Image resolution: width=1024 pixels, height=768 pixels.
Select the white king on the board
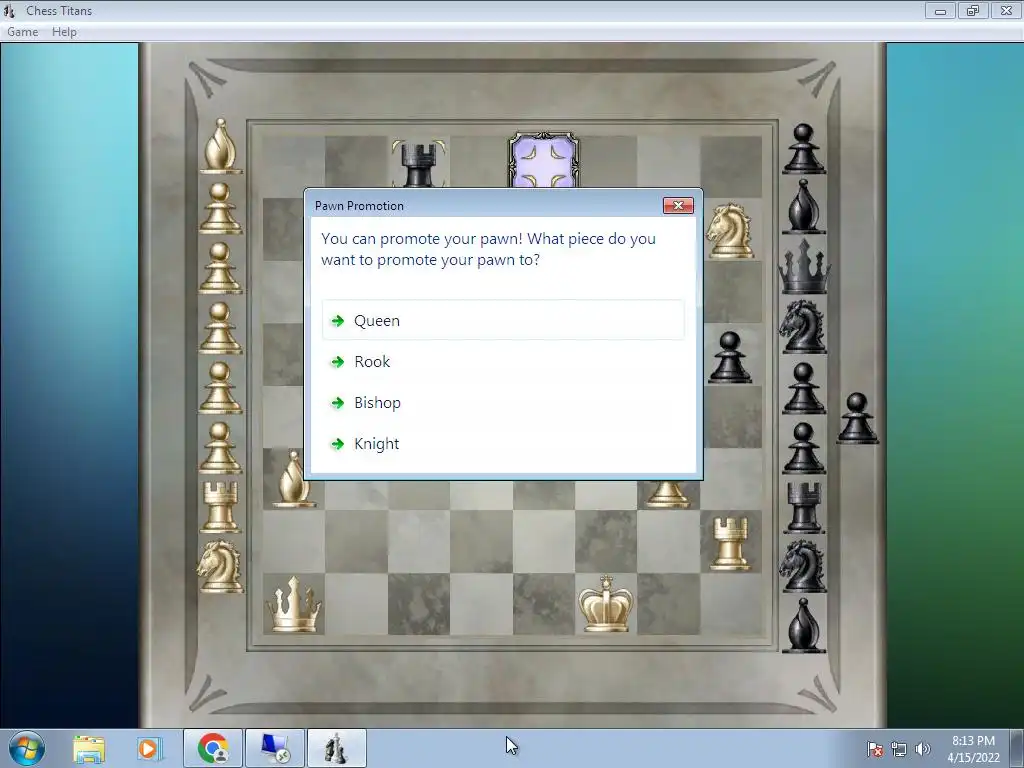(x=606, y=604)
